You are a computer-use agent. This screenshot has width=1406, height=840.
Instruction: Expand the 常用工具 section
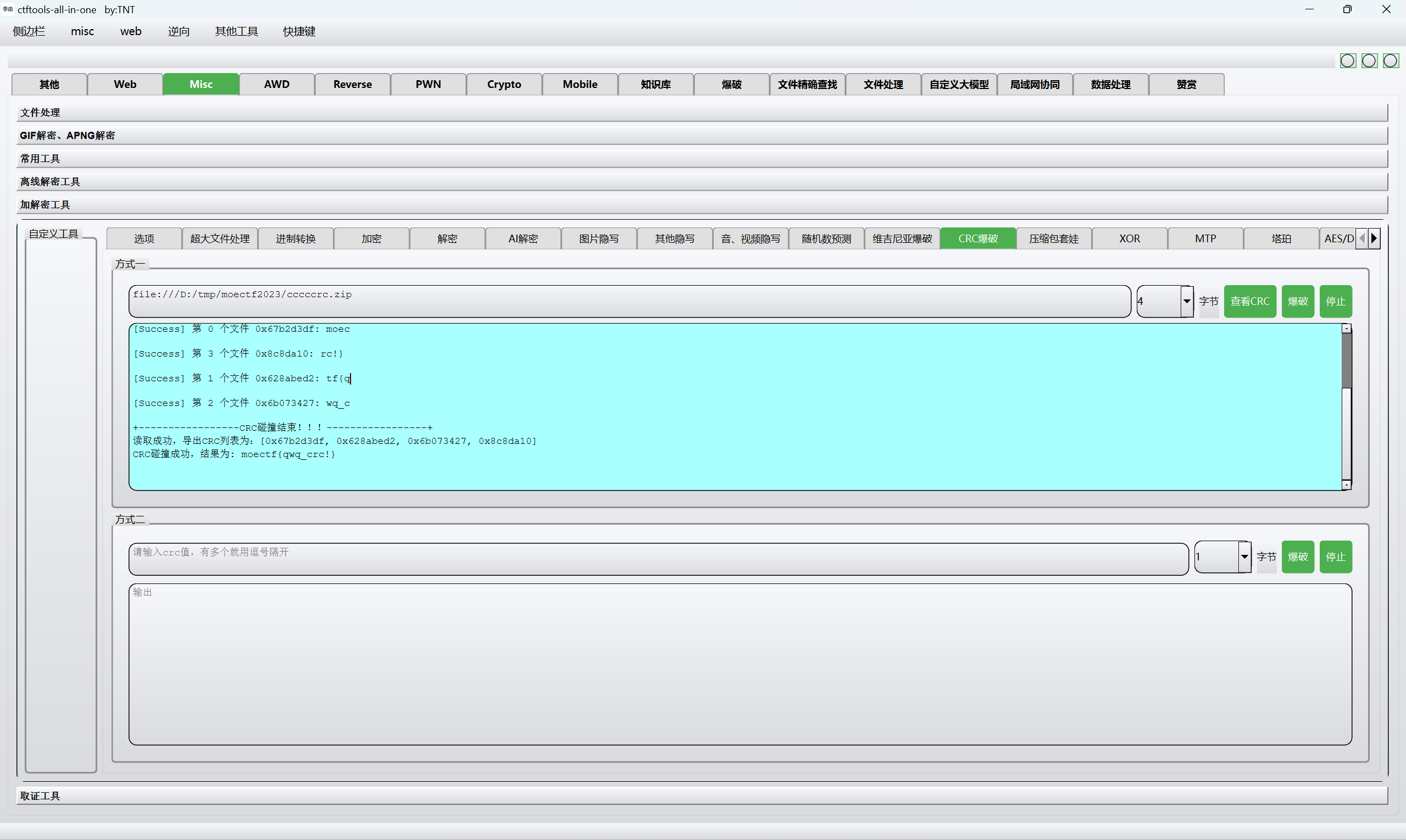[702, 158]
